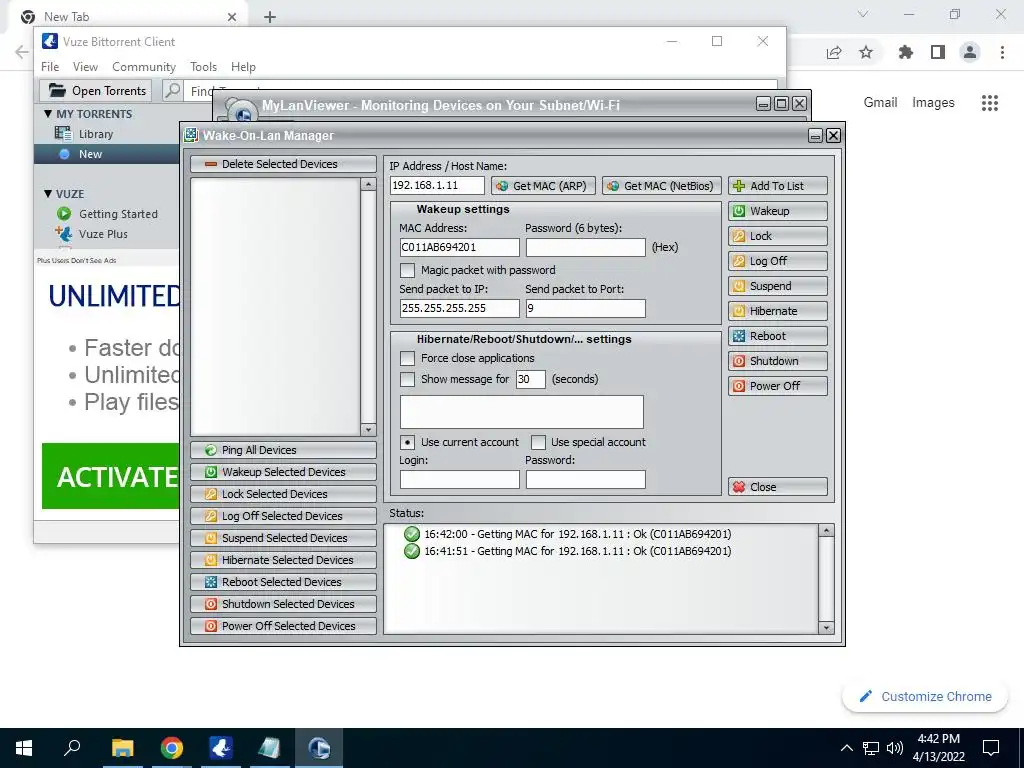Open Google apps grid in Chrome
Screen dimensions: 1024x768
990,103
